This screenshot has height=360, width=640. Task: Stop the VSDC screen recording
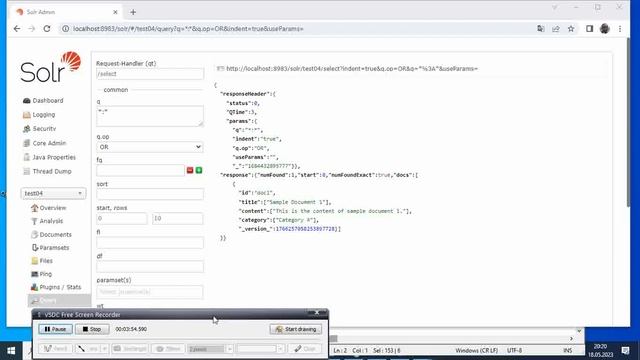(92, 329)
